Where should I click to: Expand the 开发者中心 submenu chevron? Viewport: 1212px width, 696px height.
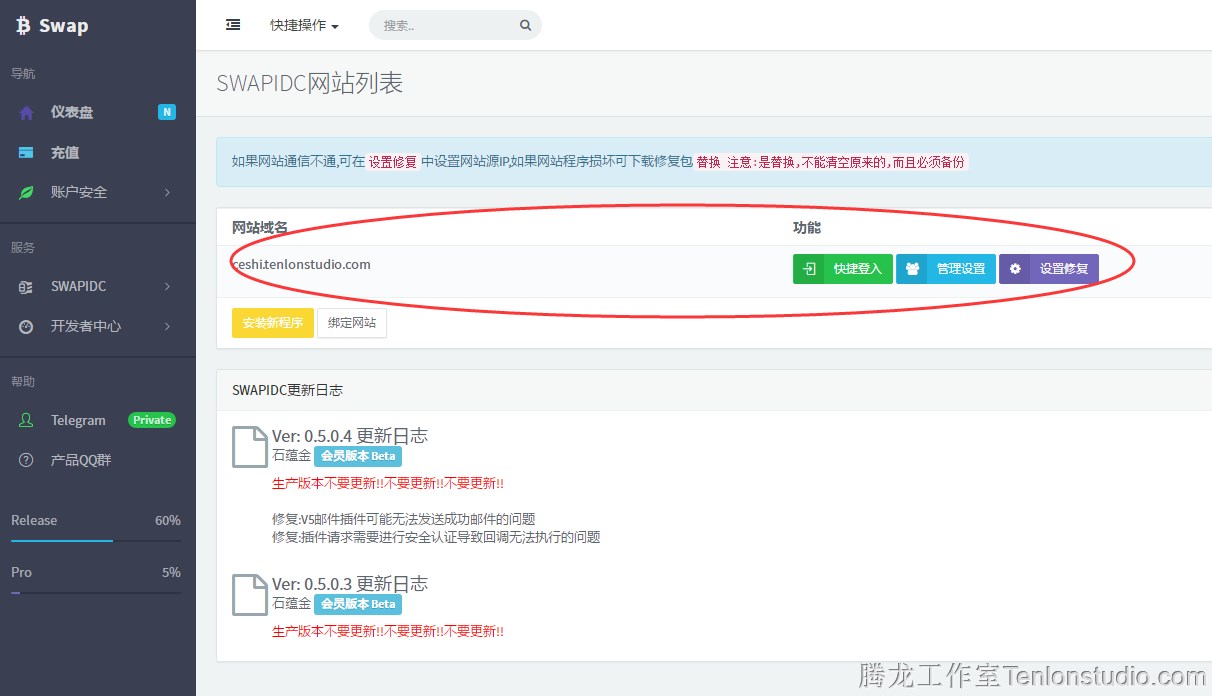(167, 327)
